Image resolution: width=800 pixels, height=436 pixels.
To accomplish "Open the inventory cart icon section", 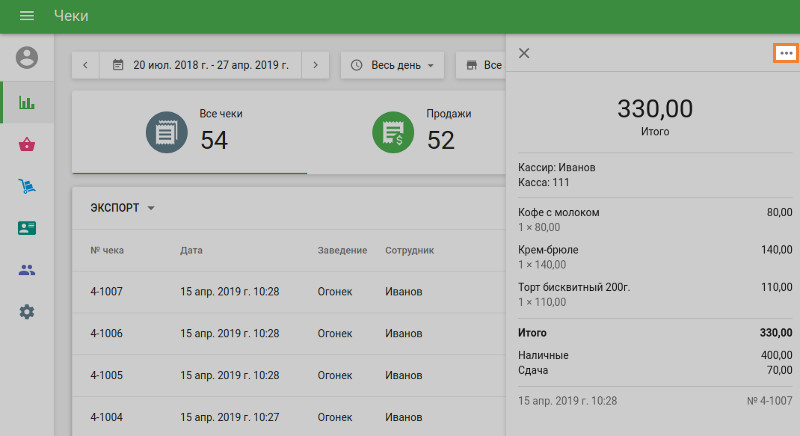I will point(27,186).
